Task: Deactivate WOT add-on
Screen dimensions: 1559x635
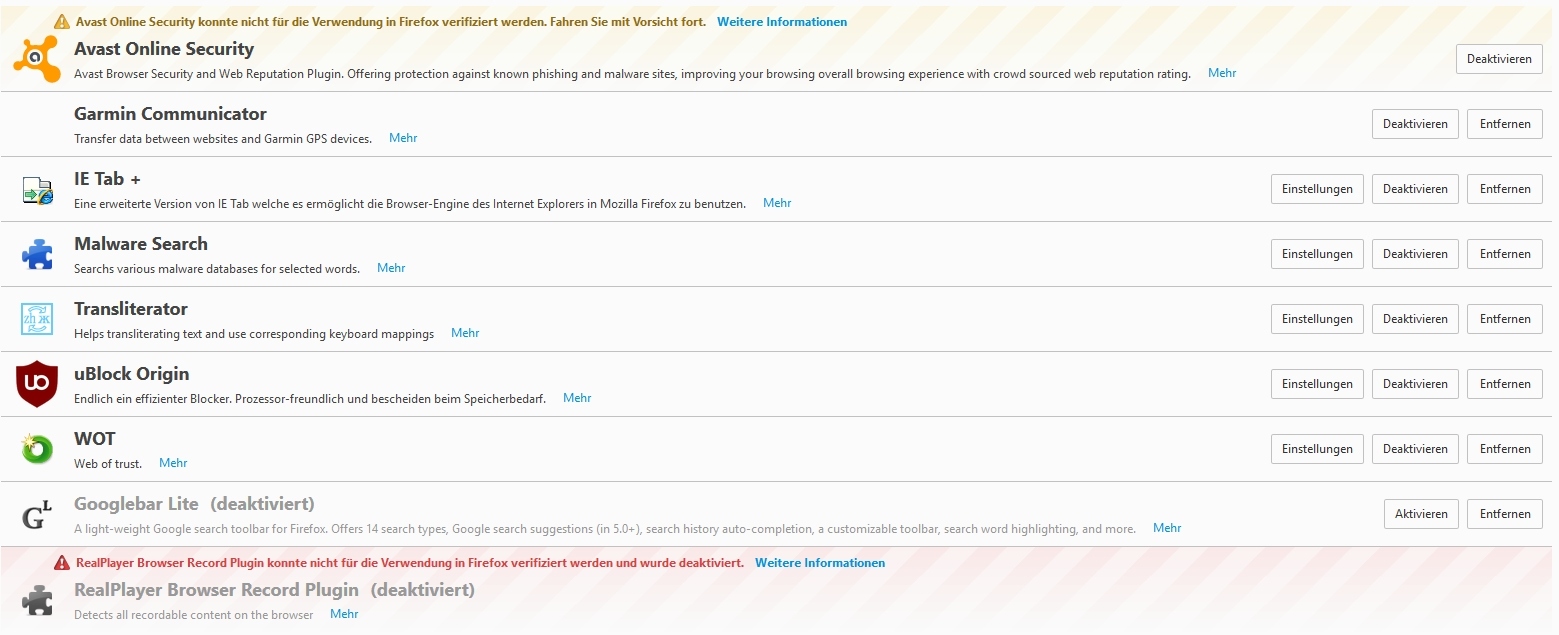Action: pos(1415,449)
